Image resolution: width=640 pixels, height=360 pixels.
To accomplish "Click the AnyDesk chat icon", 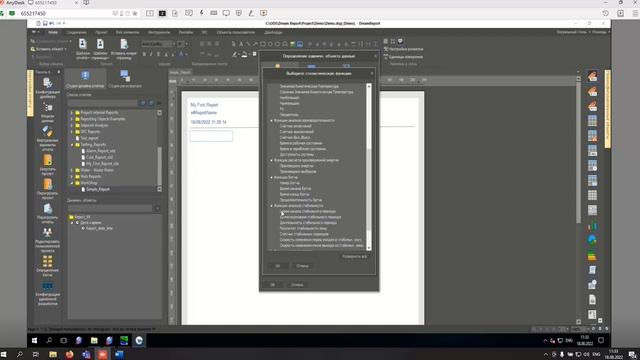I will tap(189, 13).
